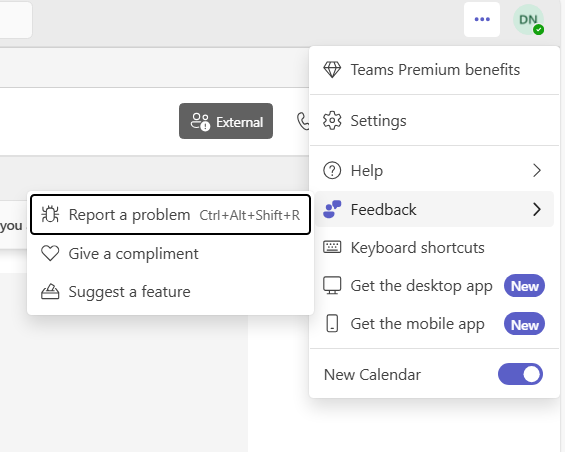Open the three-dots more options menu
Screen dimensions: 565x452
(482, 19)
